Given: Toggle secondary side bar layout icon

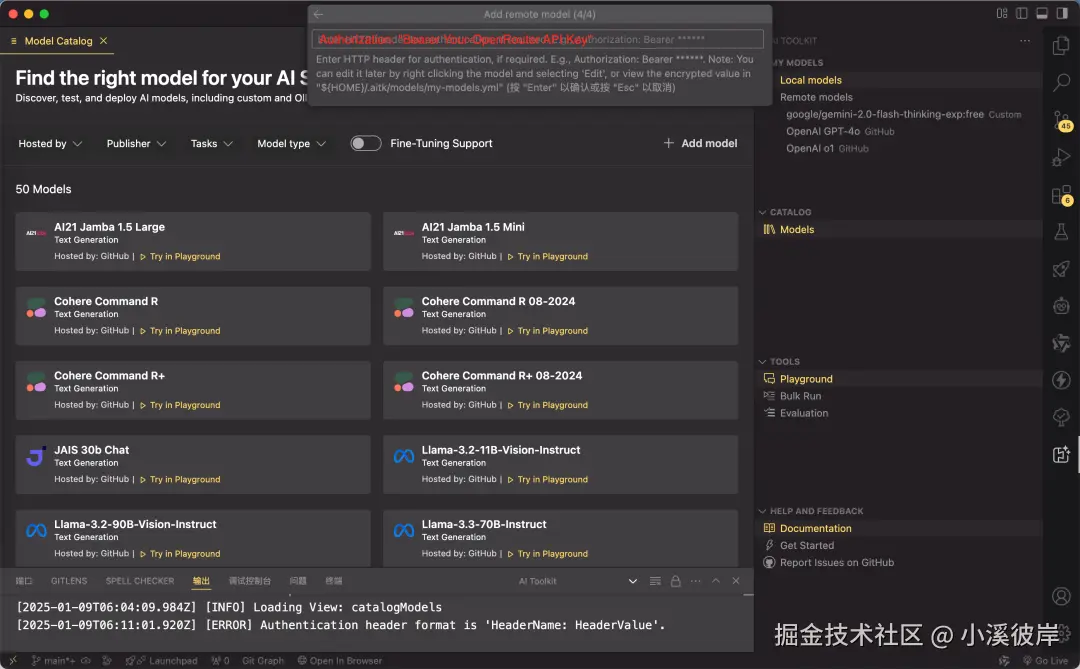Looking at the screenshot, I should click(x=1061, y=13).
